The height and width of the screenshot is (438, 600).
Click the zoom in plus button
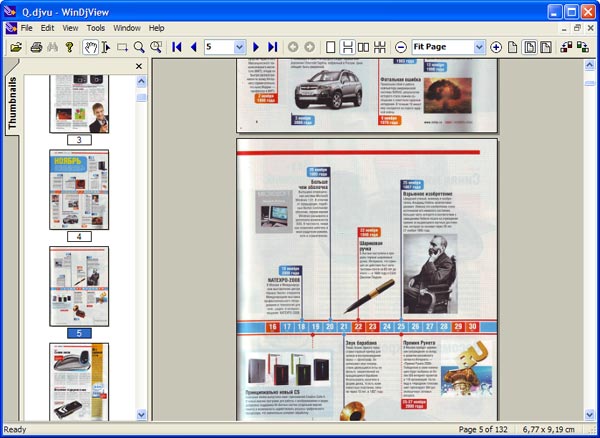pyautogui.click(x=497, y=47)
